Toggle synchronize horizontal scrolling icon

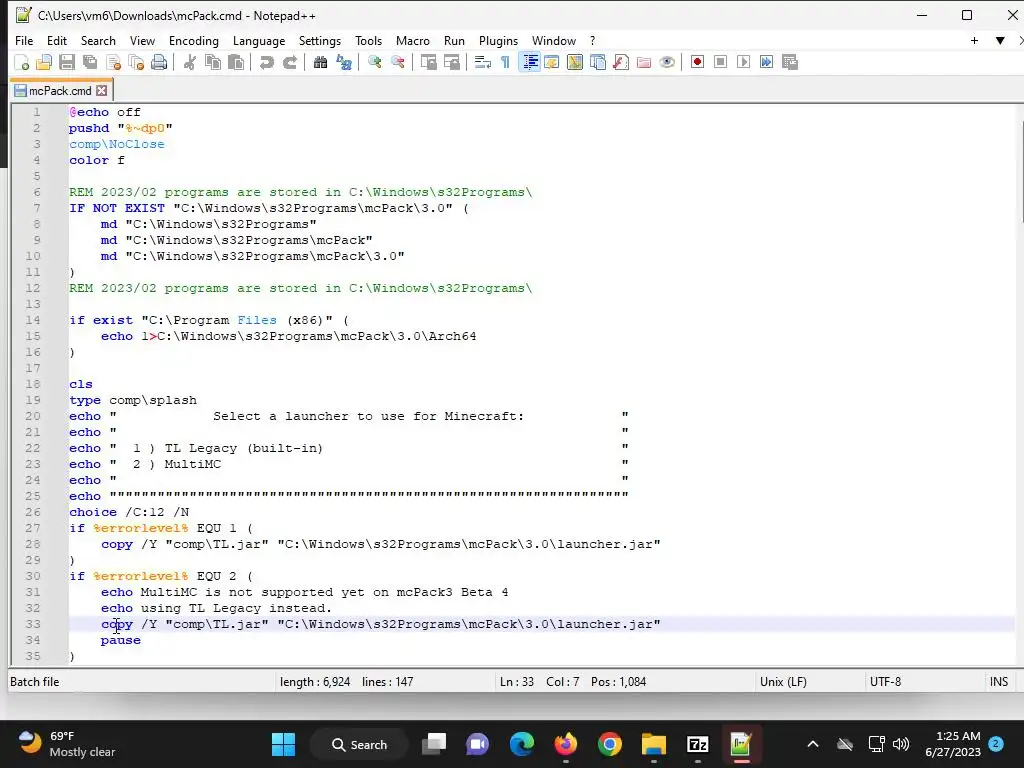[451, 62]
